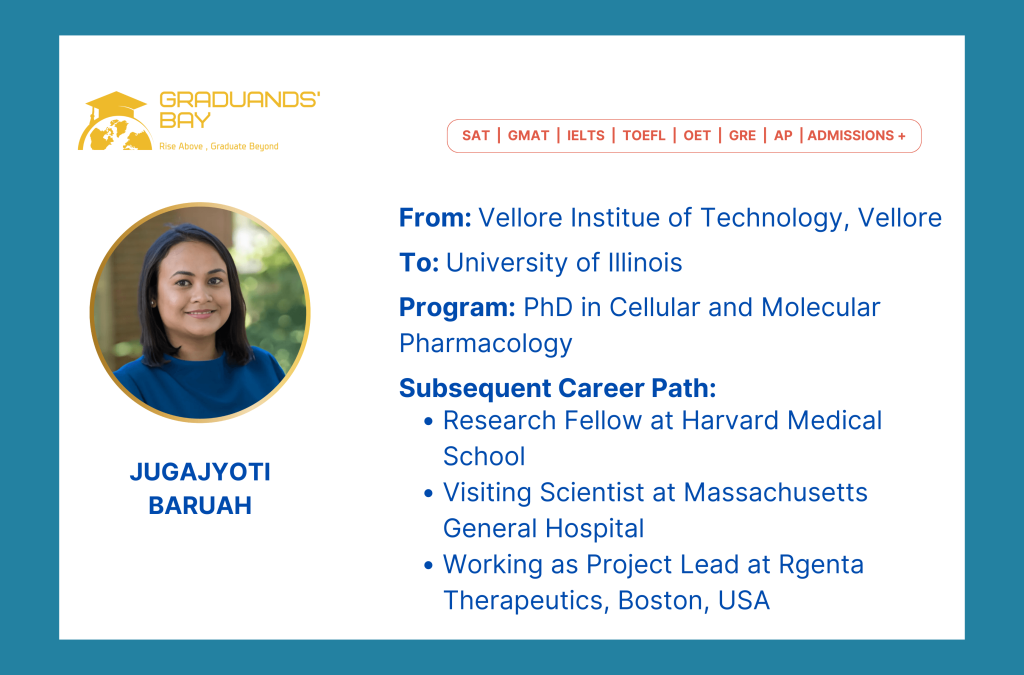Select the Project Lead at Rgenta Therapeutics bullet
The image size is (1024, 675).
click(653, 582)
